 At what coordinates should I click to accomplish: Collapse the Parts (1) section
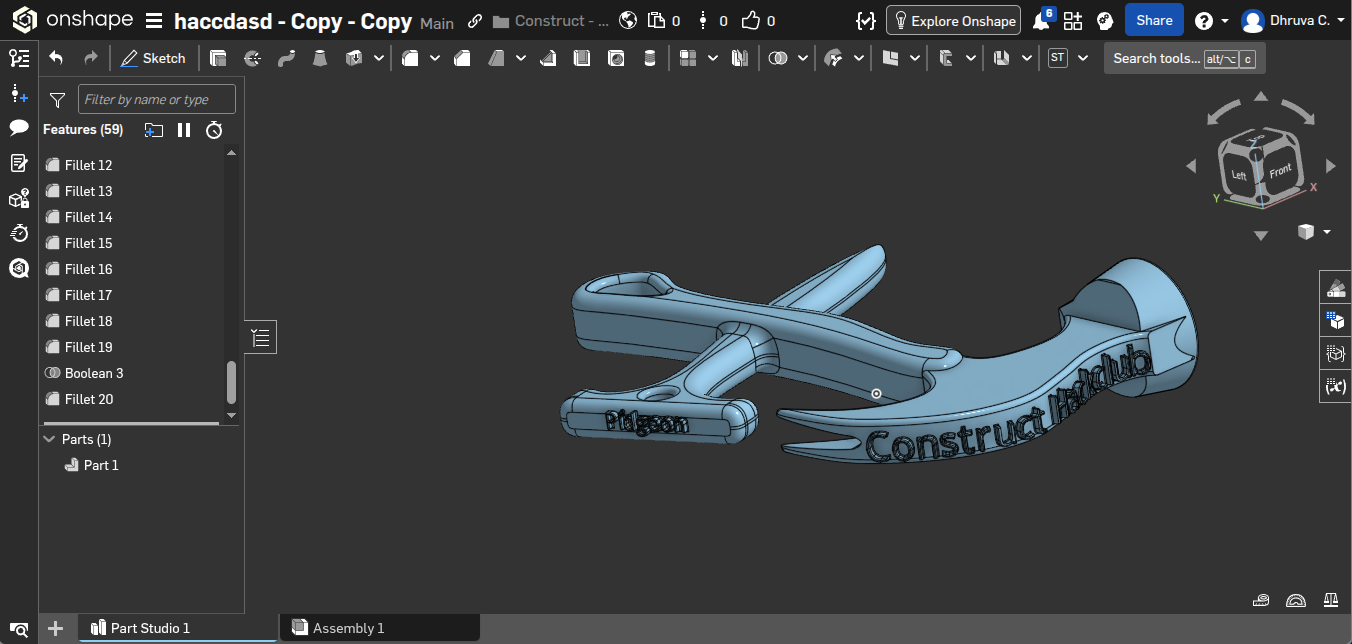coord(49,439)
